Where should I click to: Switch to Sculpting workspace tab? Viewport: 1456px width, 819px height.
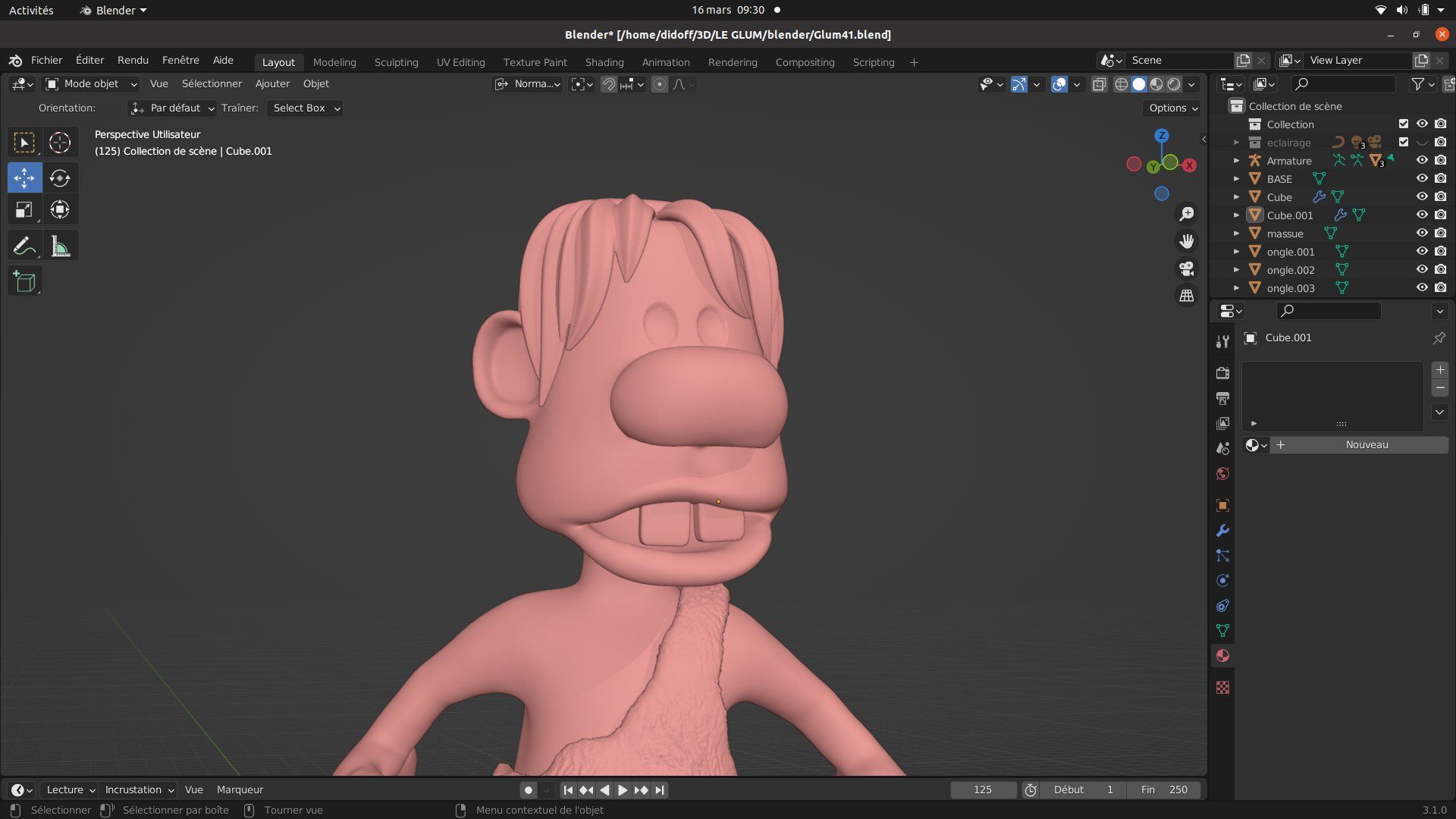click(x=396, y=62)
